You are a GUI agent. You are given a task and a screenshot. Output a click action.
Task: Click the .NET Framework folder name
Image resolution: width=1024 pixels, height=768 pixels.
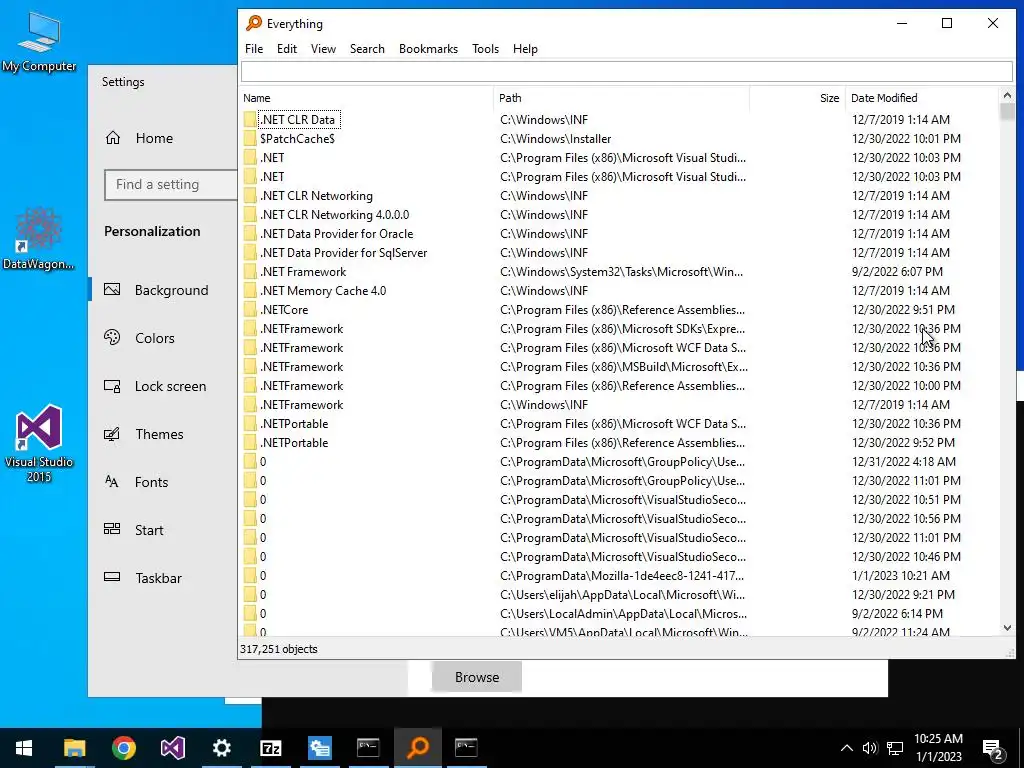tap(303, 272)
